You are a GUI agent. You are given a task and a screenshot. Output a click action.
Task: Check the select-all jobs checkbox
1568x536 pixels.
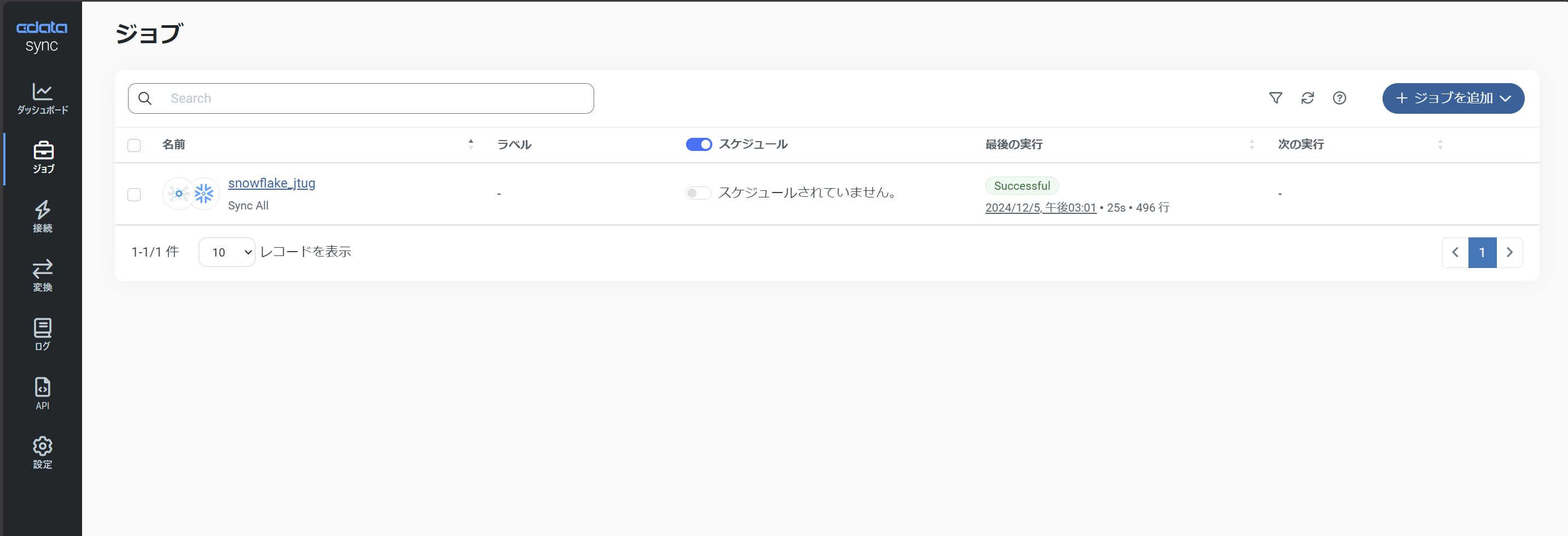click(134, 145)
